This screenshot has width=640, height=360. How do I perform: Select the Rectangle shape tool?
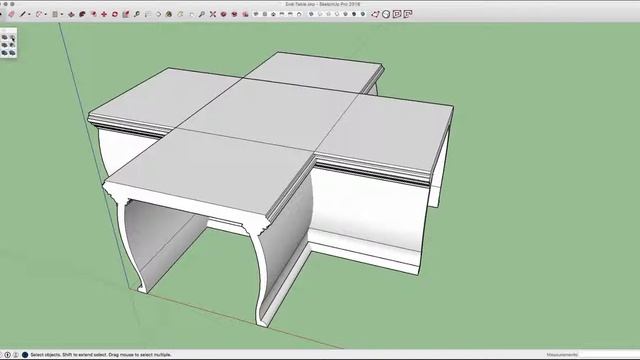tap(55, 14)
